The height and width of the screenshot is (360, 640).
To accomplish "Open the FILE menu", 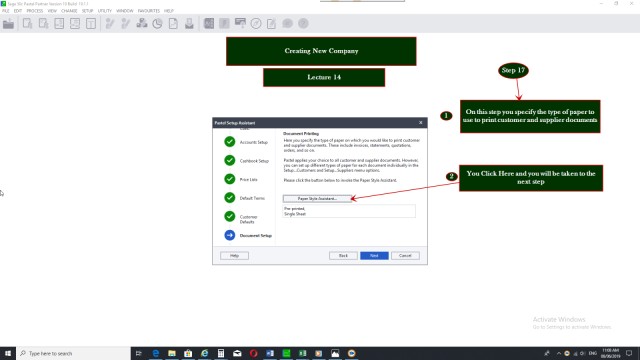I will [6, 11].
